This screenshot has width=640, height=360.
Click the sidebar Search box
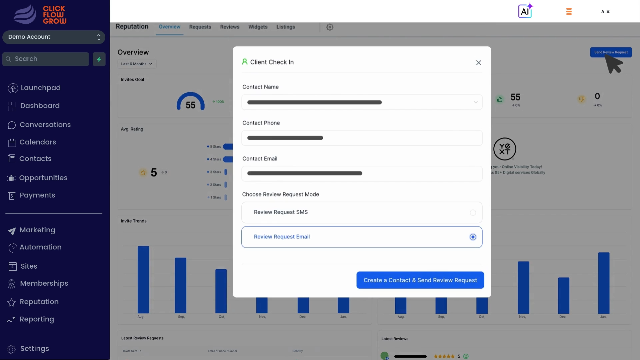(x=46, y=59)
